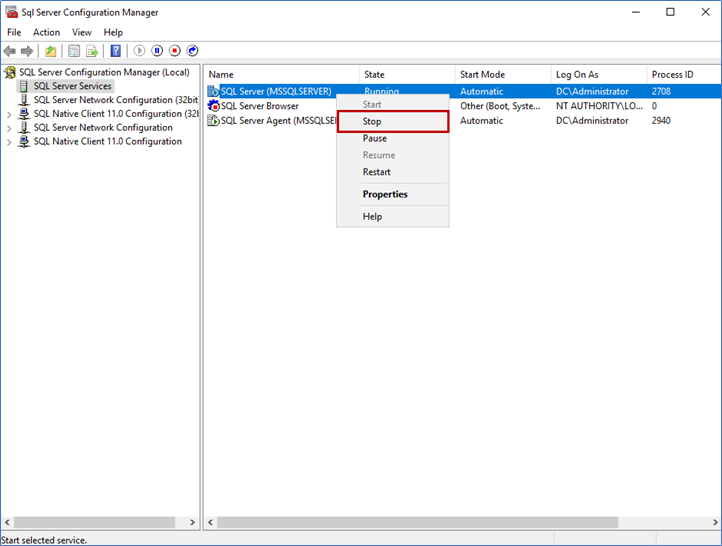The width and height of the screenshot is (722, 546).
Task: Click the tree pane horizontal scrollbar thumb
Action: (94, 522)
